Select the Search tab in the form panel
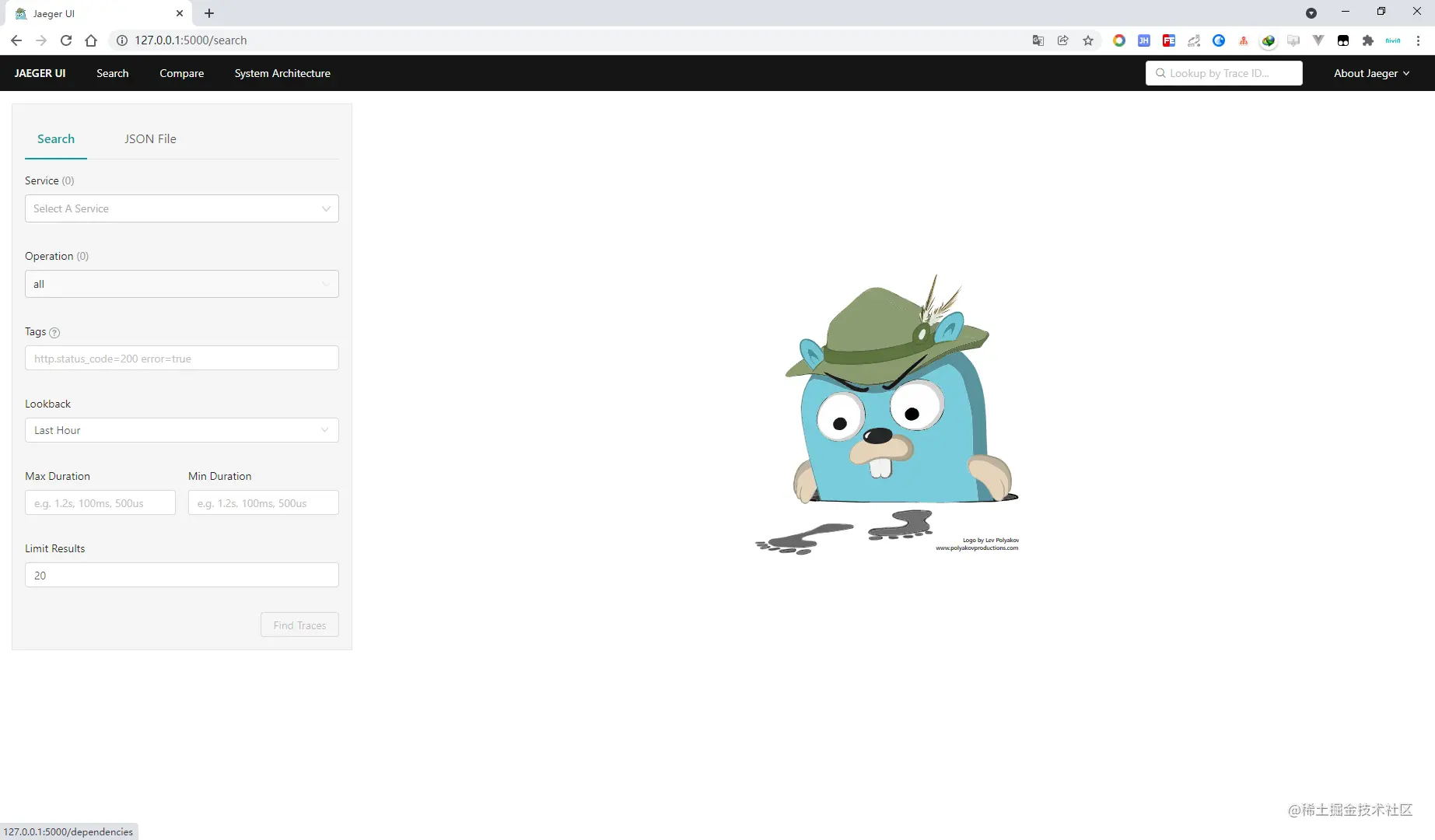Image resolution: width=1435 pixels, height=840 pixels. point(56,138)
